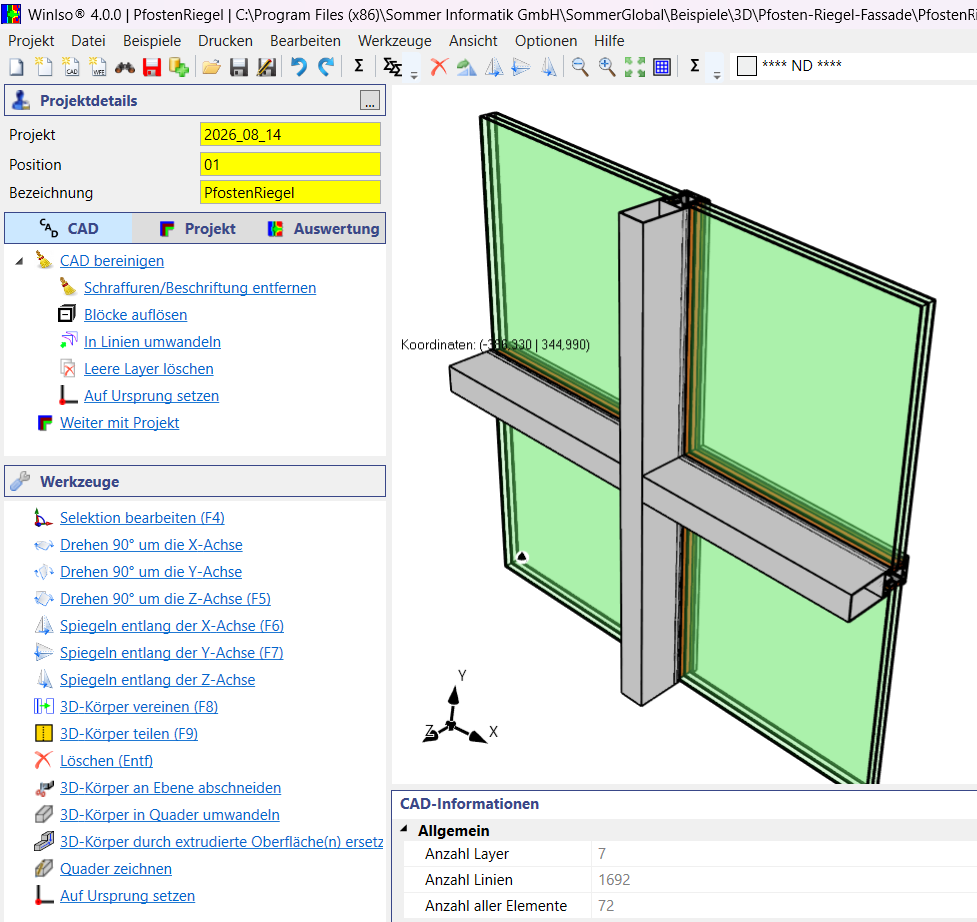977x922 pixels.
Task: Click the Anzahl Linien value 1692
Action: coord(614,880)
